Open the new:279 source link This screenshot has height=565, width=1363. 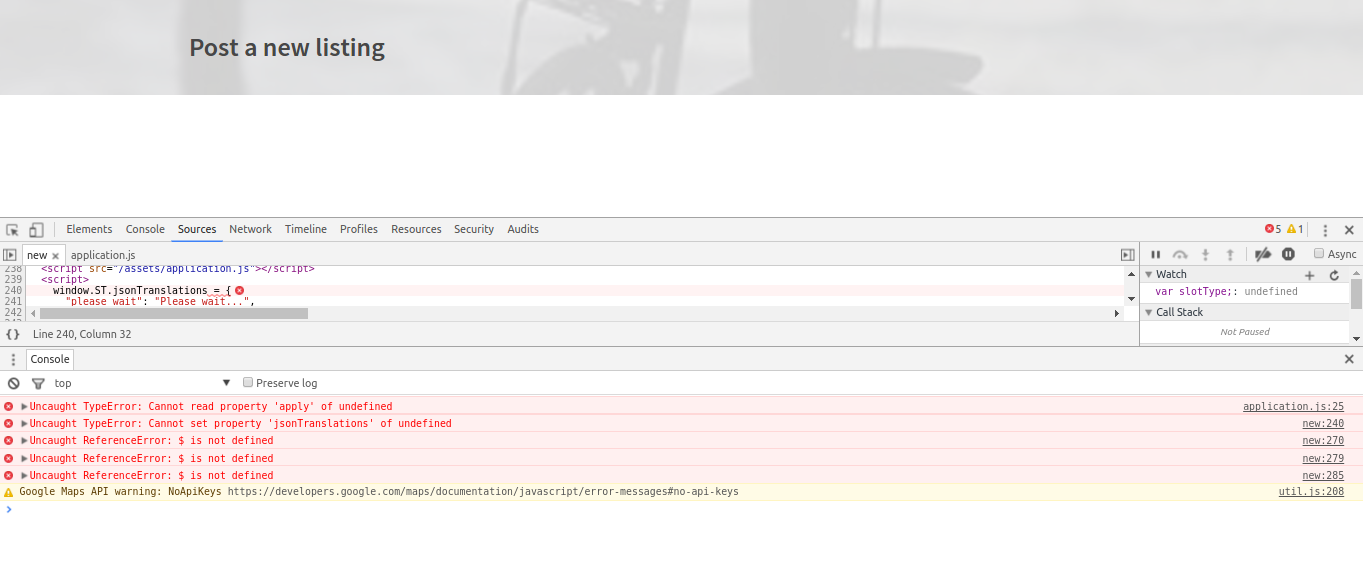point(1323,459)
